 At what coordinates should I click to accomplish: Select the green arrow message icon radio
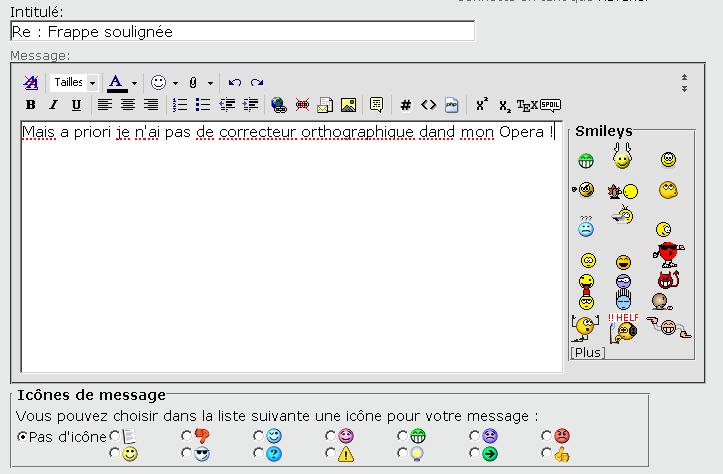[x=474, y=454]
